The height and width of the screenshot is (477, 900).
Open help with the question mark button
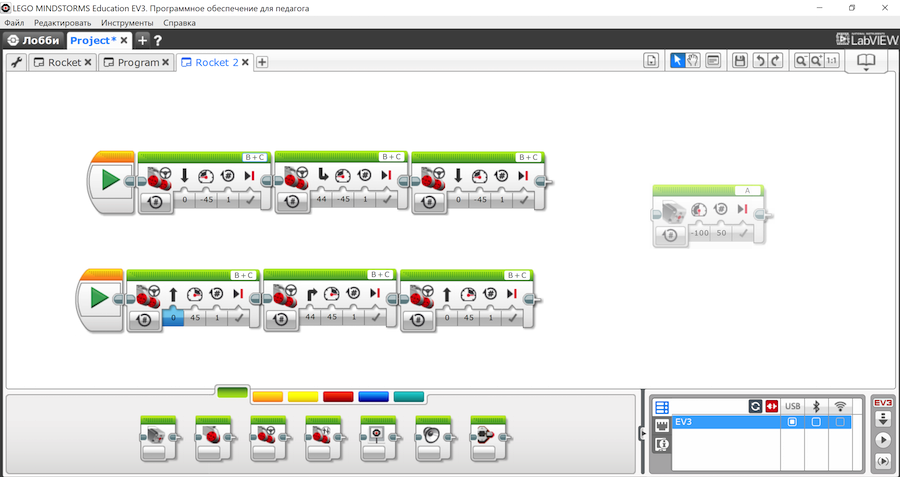pyautogui.click(x=158, y=40)
